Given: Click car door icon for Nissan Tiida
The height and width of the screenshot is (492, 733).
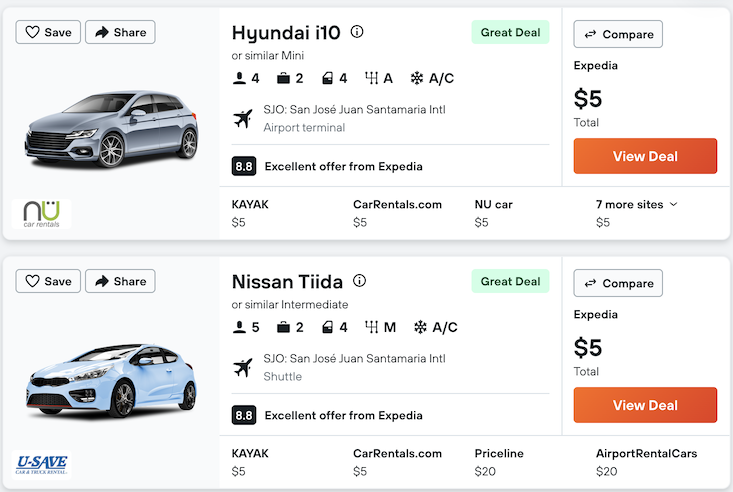Looking at the screenshot, I should (328, 327).
